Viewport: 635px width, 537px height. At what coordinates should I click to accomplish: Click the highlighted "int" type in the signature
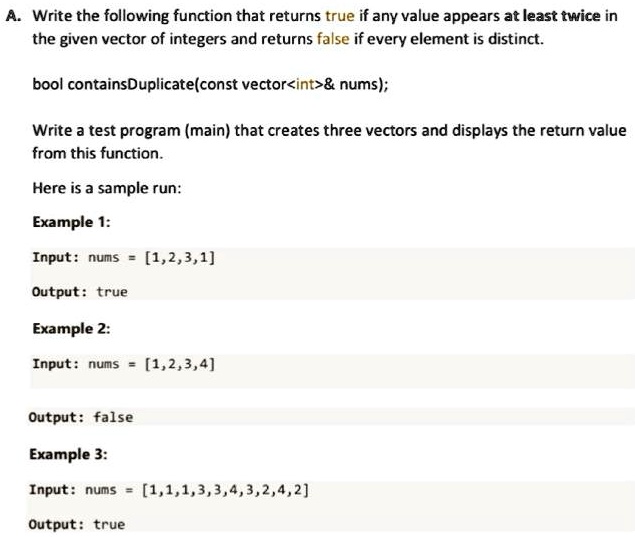coord(305,84)
